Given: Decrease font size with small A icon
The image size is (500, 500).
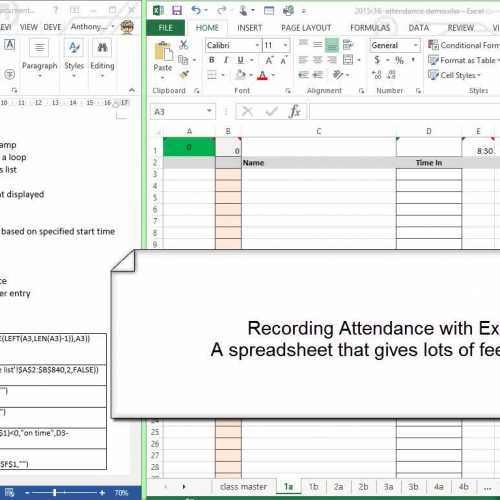Looking at the screenshot, I should (284, 61).
